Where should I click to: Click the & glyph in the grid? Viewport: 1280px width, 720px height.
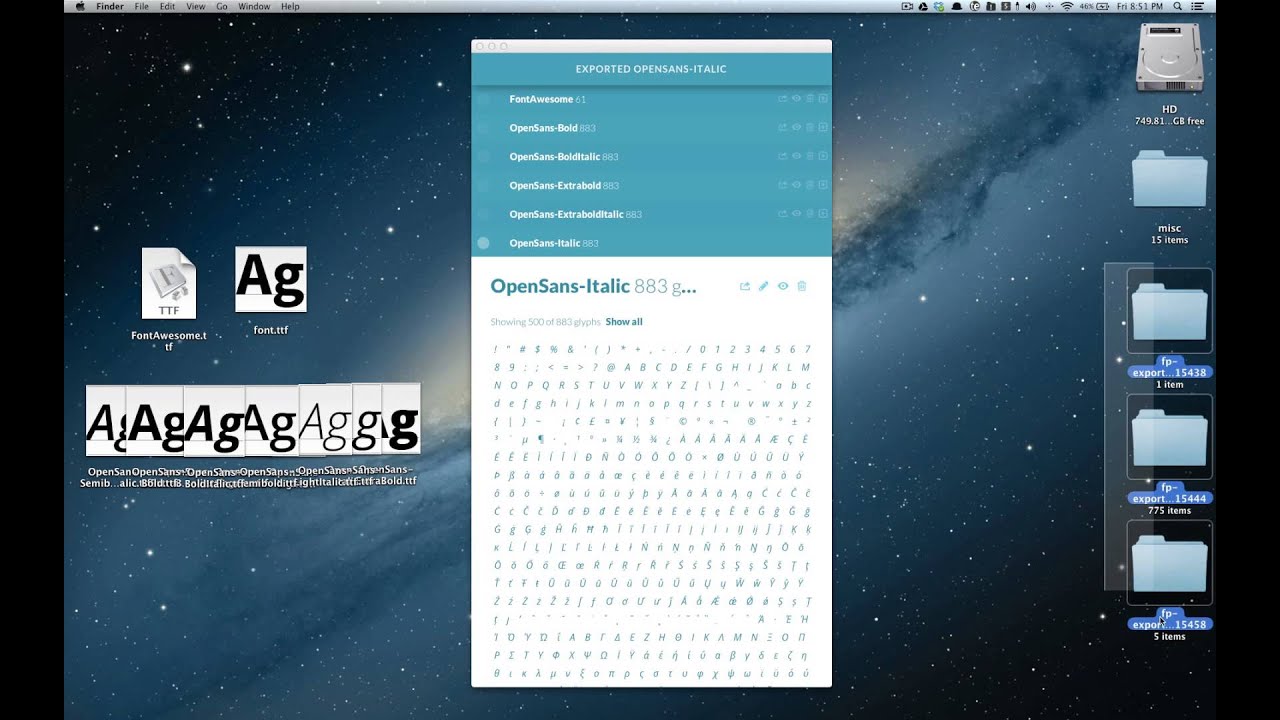[570, 349]
